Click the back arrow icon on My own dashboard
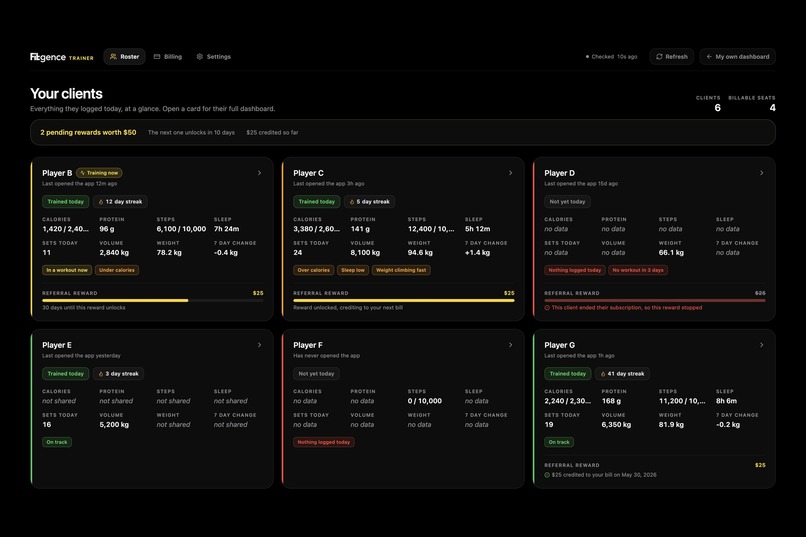The height and width of the screenshot is (537, 806). (709, 57)
